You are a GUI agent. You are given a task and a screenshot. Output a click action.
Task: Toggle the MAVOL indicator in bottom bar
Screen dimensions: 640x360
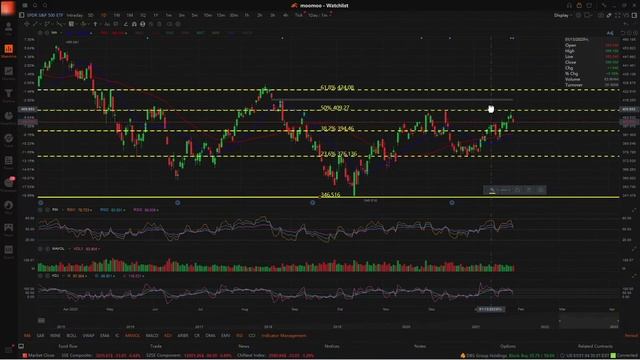[x=132, y=336]
